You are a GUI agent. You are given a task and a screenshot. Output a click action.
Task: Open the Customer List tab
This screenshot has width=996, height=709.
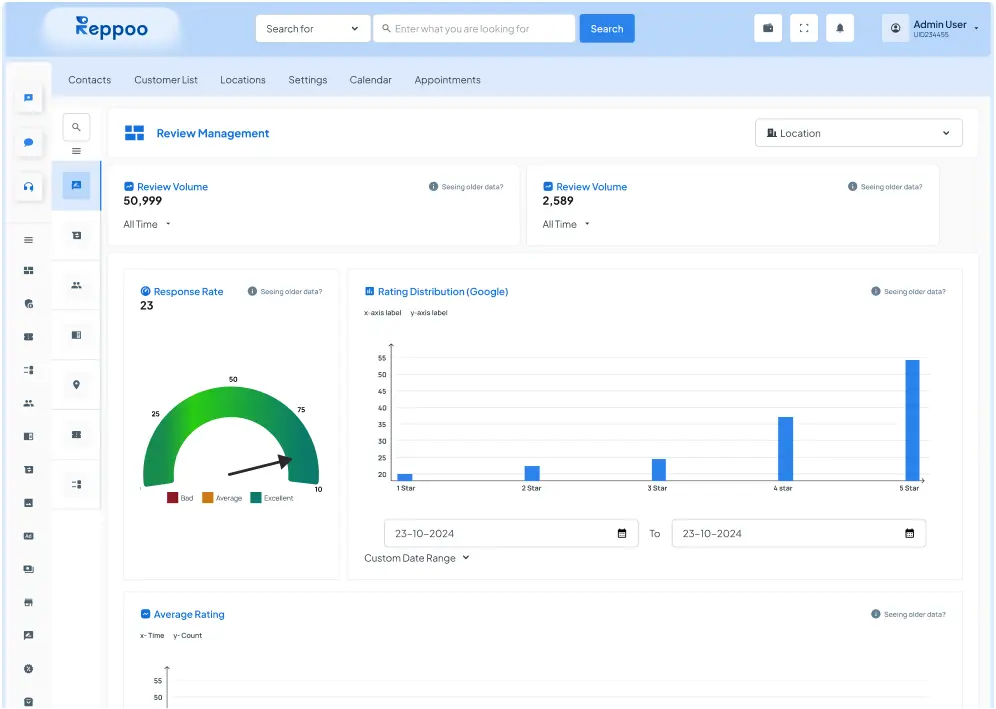166,80
